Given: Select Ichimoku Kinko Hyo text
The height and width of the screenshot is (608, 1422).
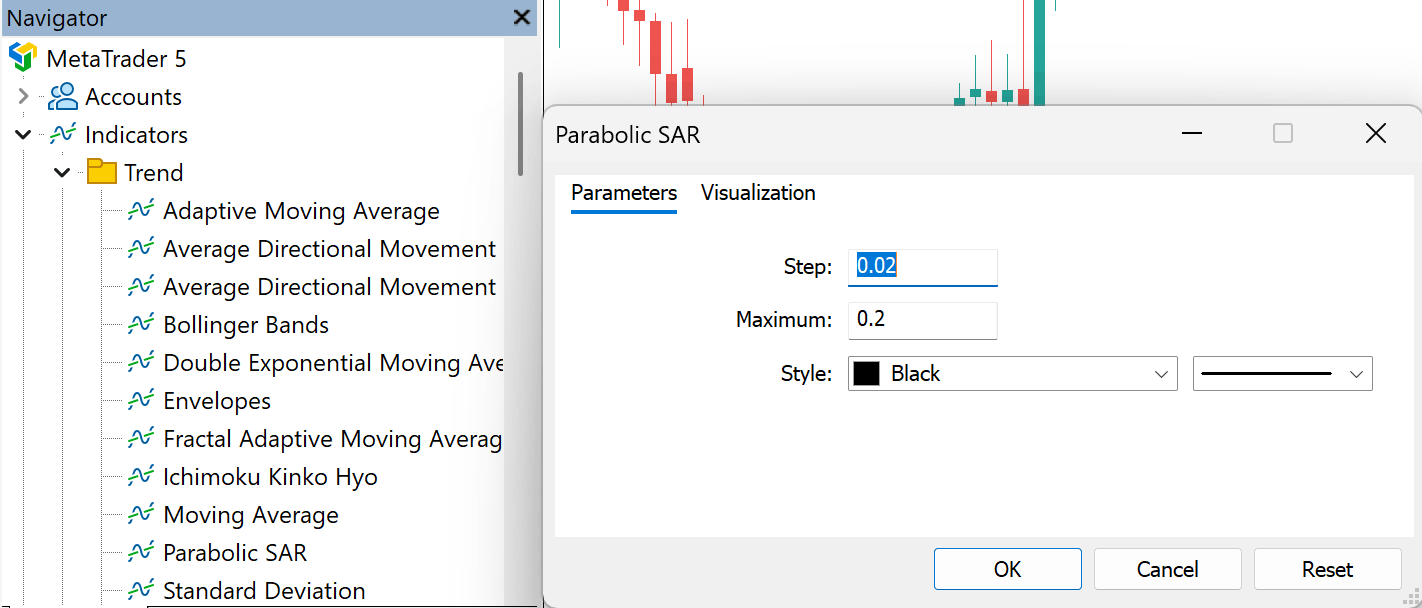Looking at the screenshot, I should (271, 477).
